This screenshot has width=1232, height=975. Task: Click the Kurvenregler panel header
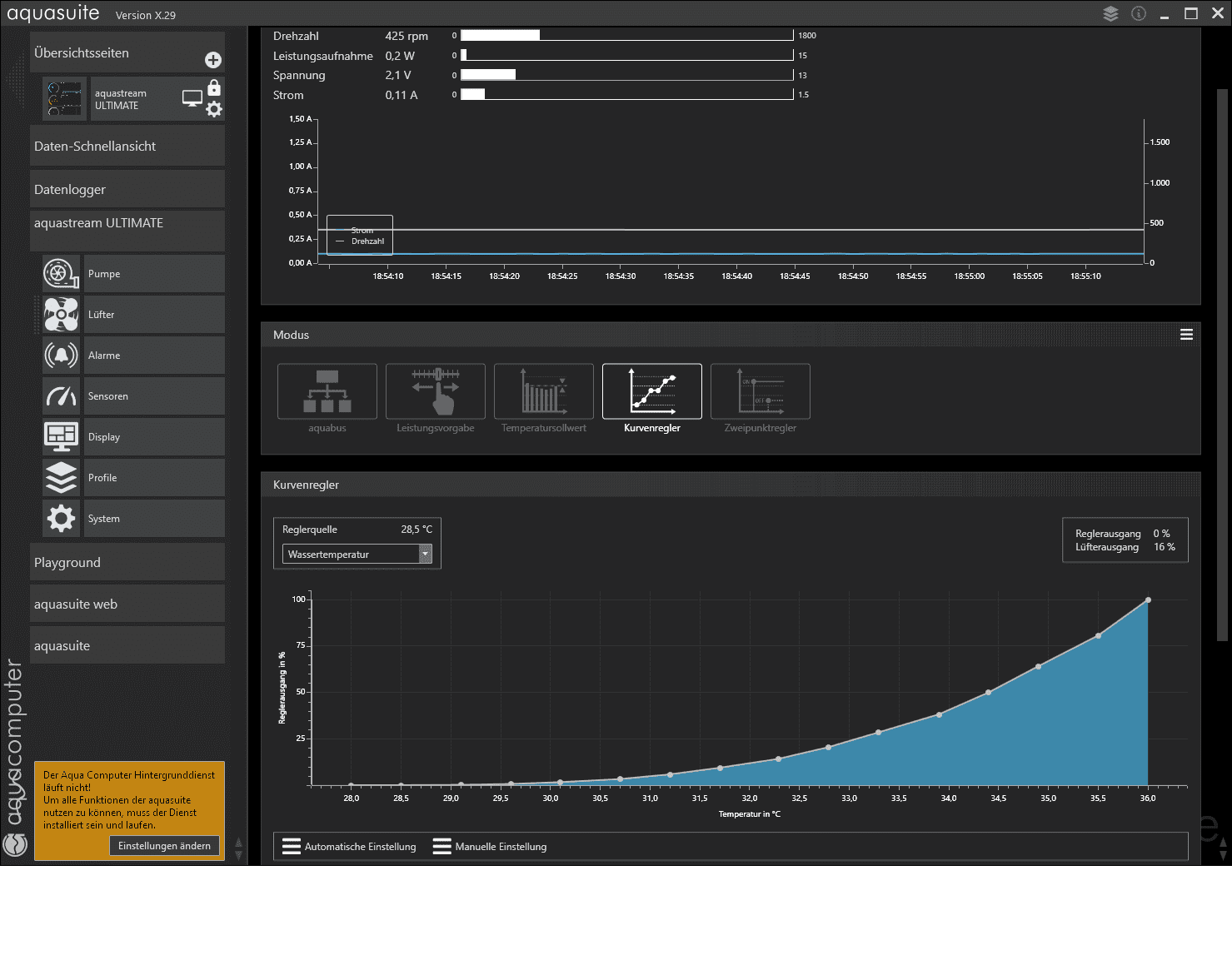(731, 485)
